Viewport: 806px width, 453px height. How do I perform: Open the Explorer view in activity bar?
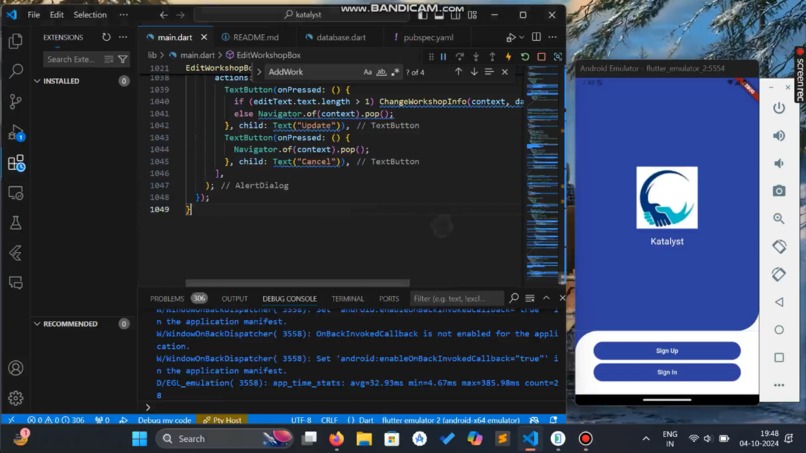pos(15,41)
